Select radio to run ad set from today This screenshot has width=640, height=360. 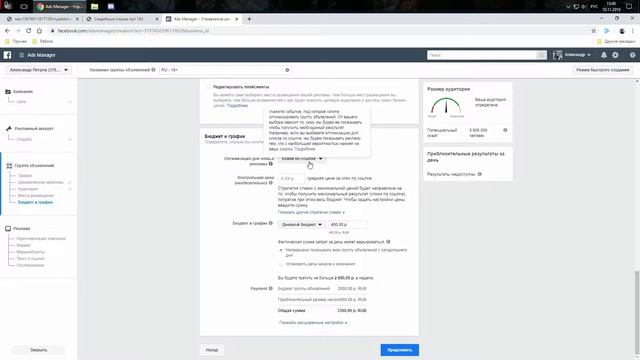[281, 250]
